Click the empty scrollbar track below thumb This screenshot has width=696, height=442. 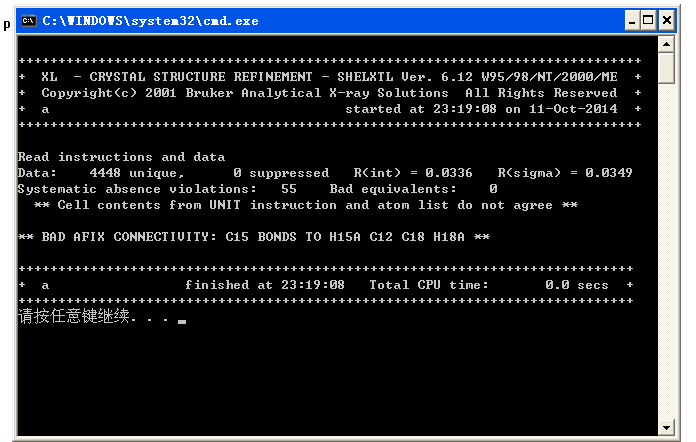click(666, 250)
